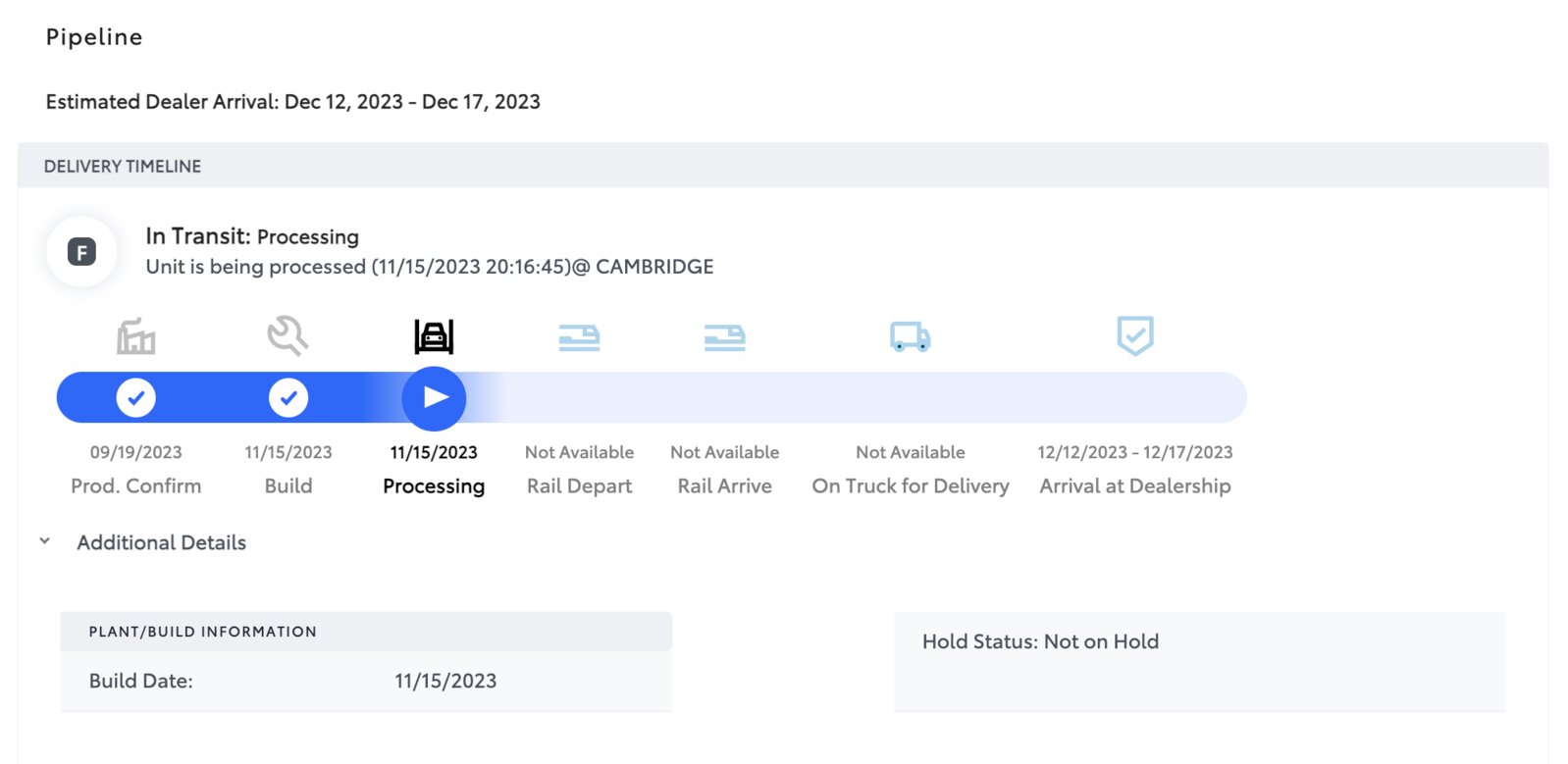Click the shield Arrival at Dealership icon
Viewport: 1568px width, 764px height.
pyautogui.click(x=1134, y=335)
